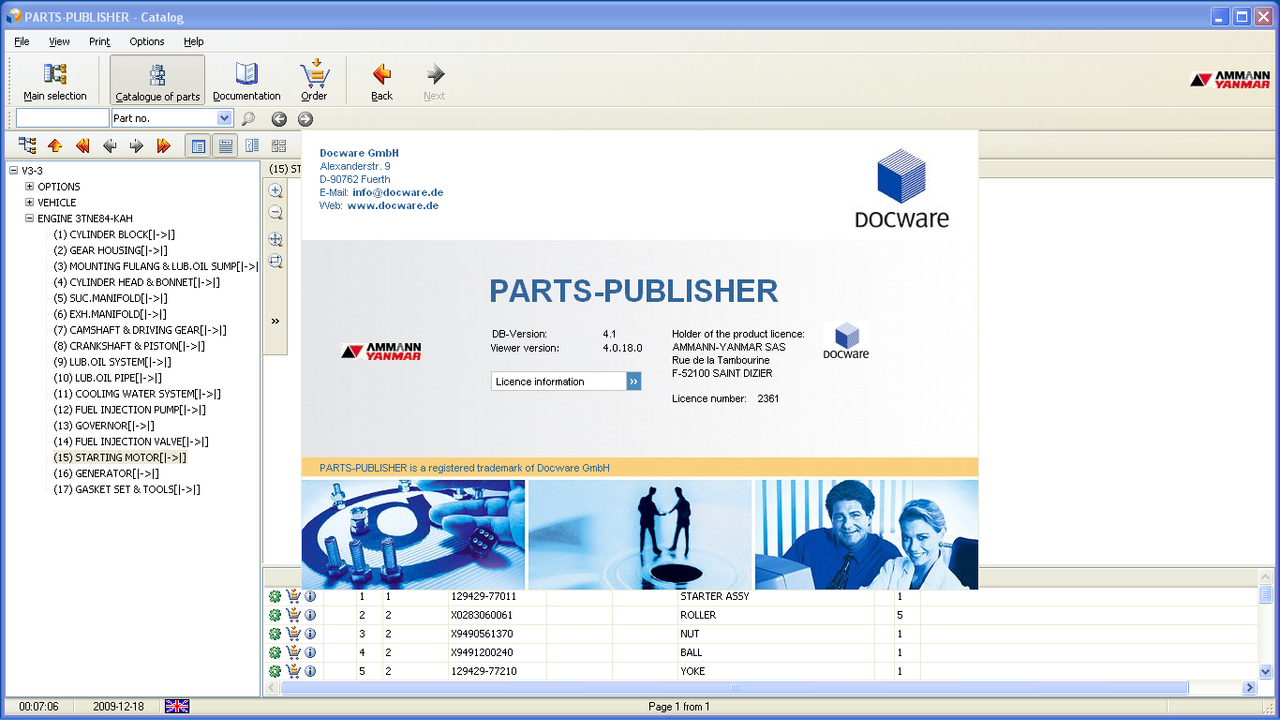Click the round search-forward arrow
This screenshot has height=720, width=1280.
point(305,119)
